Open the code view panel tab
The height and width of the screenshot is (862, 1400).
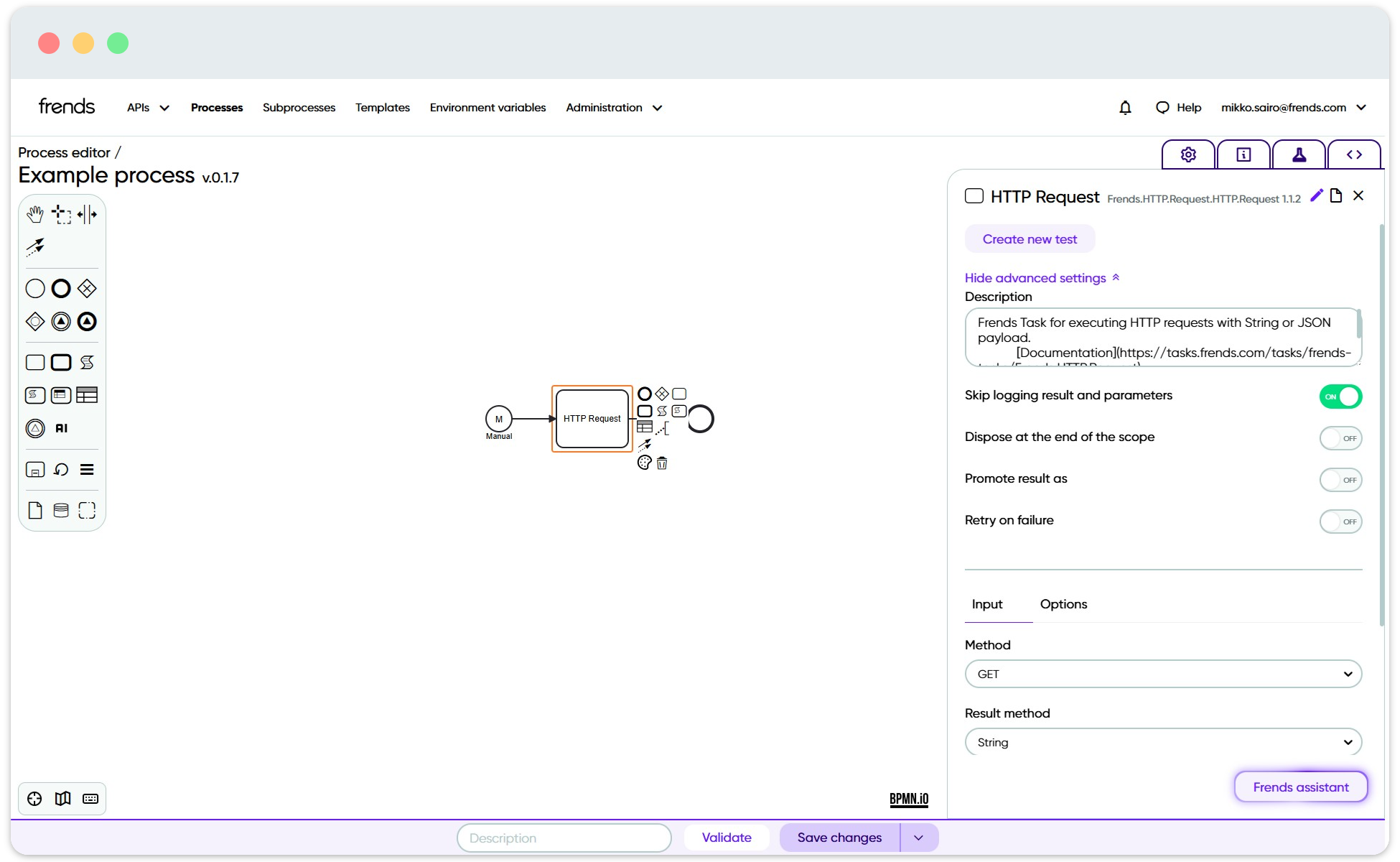coord(1355,154)
